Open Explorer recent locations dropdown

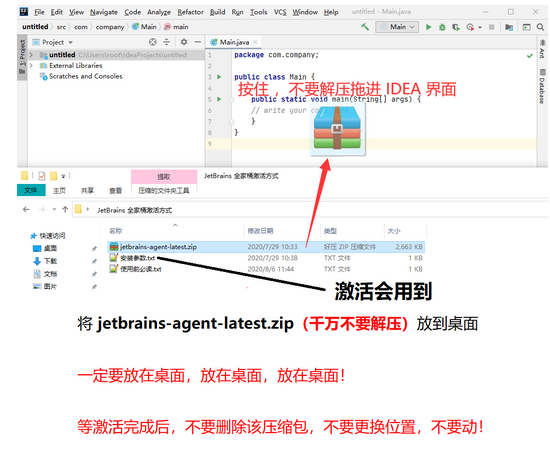pos(54,209)
